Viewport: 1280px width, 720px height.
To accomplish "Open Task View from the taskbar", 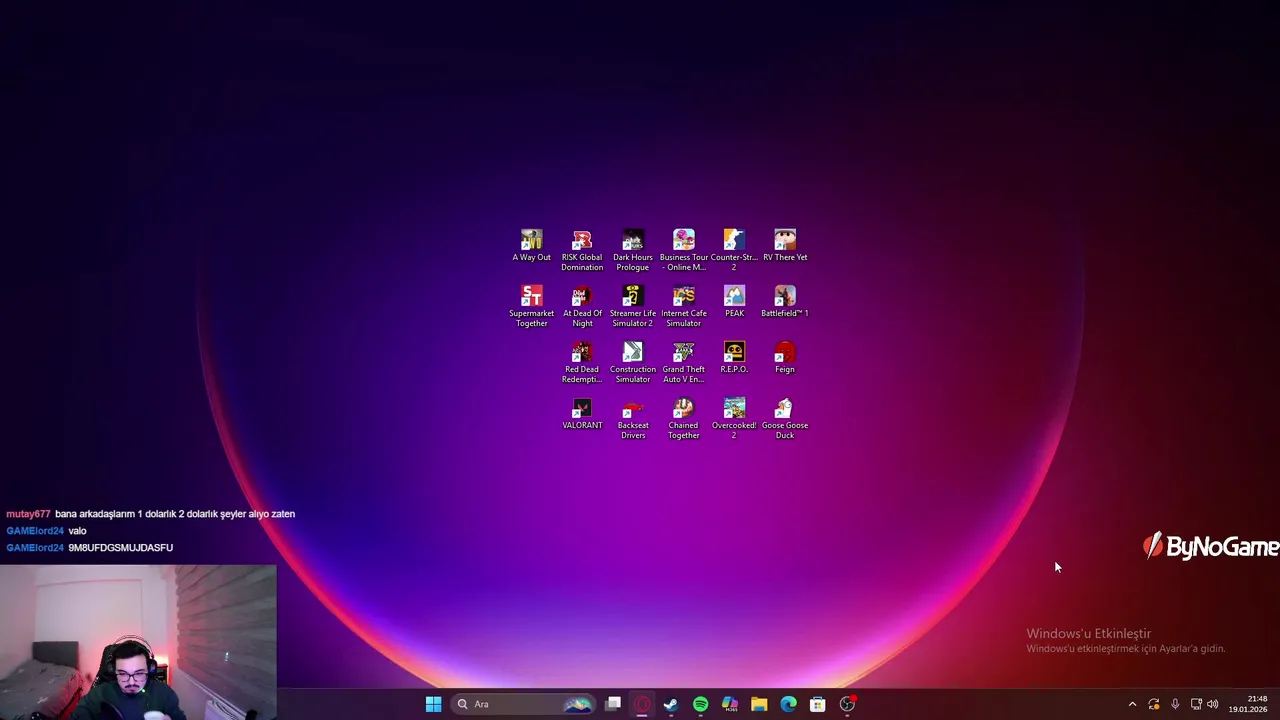I will tap(613, 704).
